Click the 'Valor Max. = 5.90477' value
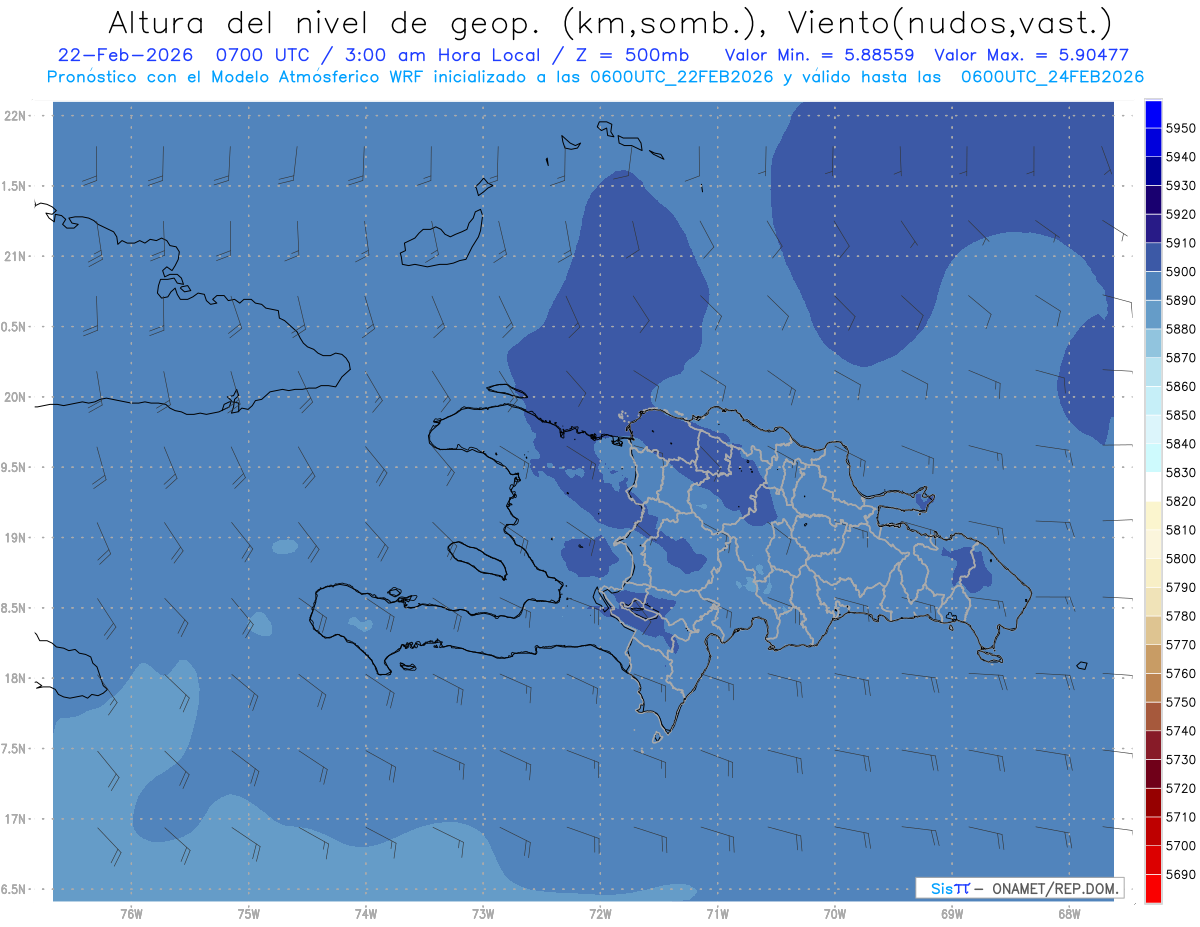 [x=1031, y=55]
